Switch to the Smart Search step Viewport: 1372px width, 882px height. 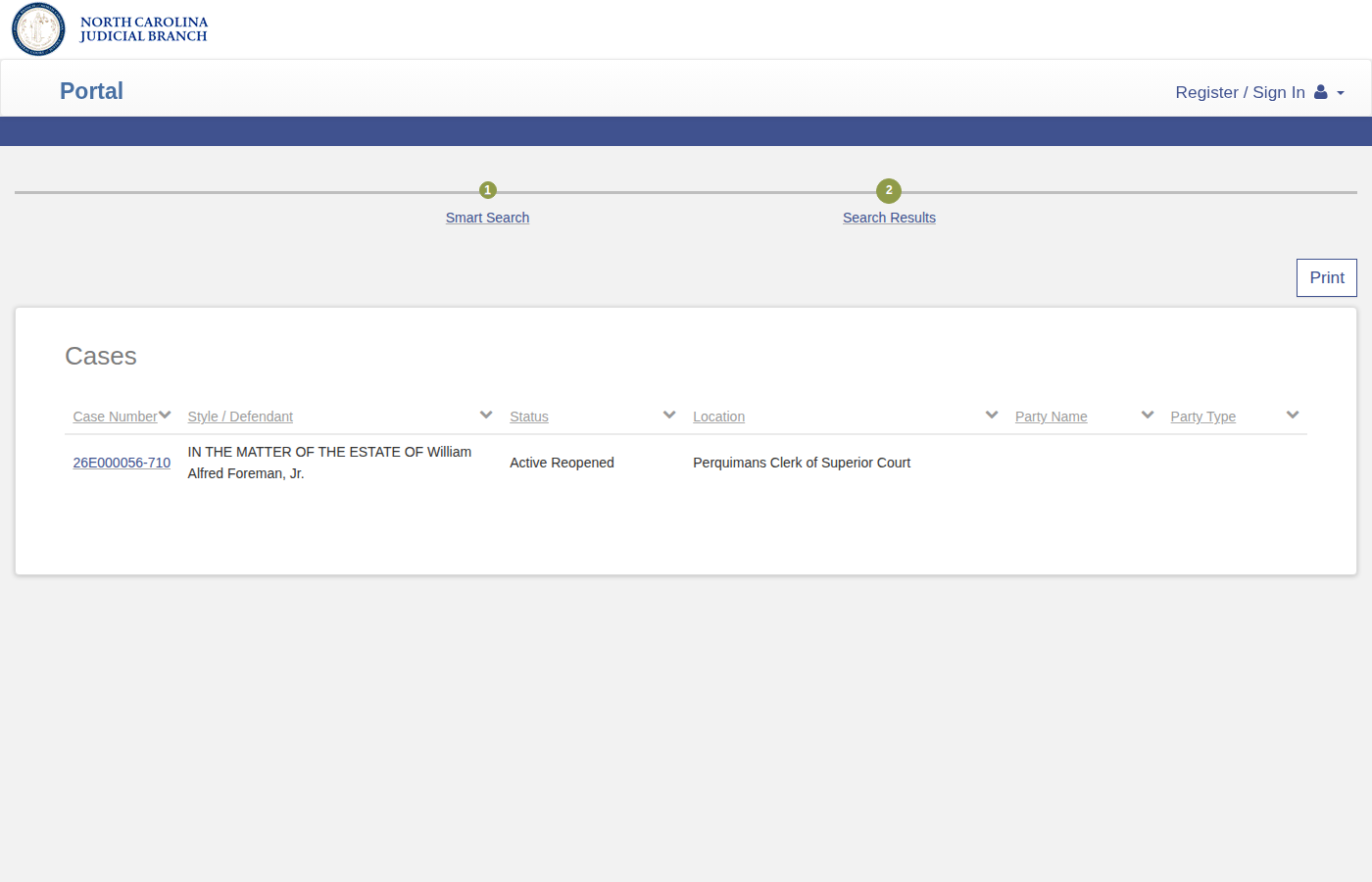487,217
